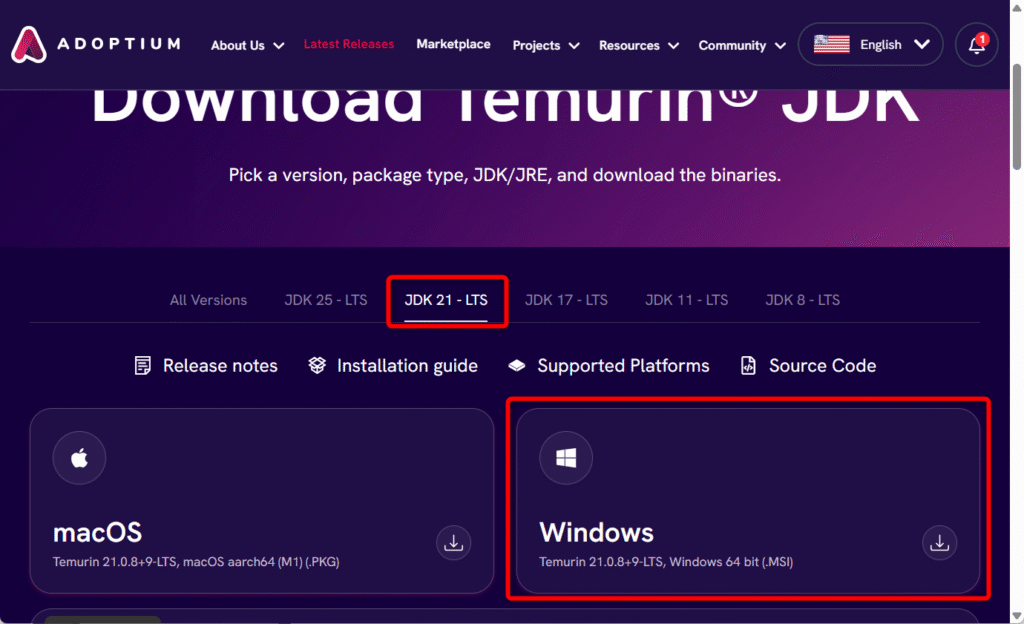Open the notifications bell icon
The height and width of the screenshot is (624, 1024).
[976, 45]
